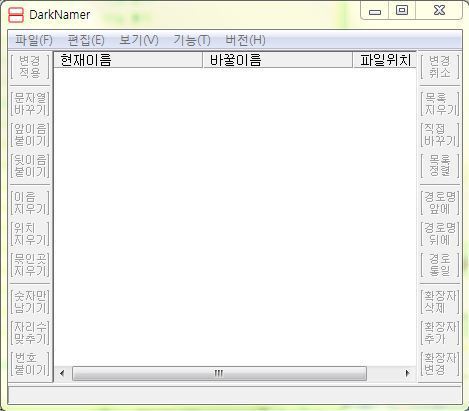Maximize the DarkNamer window

402,11
